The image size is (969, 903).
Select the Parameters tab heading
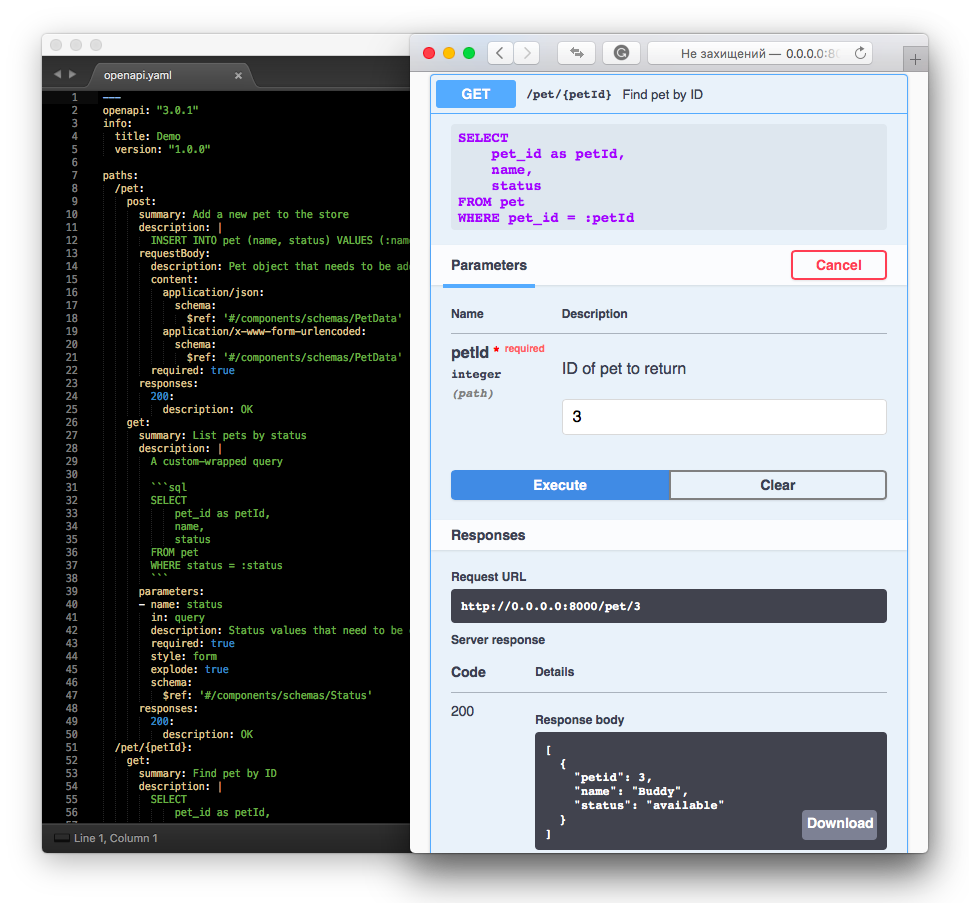pyautogui.click(x=489, y=265)
